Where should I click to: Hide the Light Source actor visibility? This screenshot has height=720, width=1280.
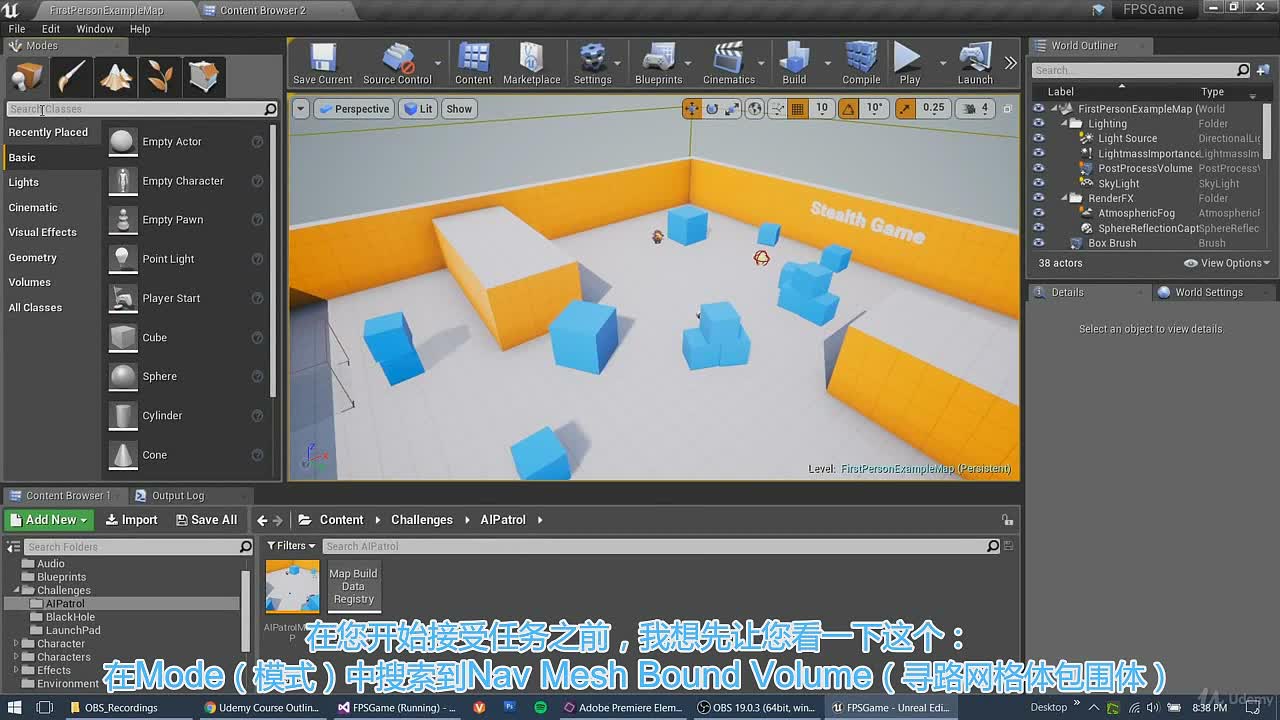pyautogui.click(x=1038, y=139)
